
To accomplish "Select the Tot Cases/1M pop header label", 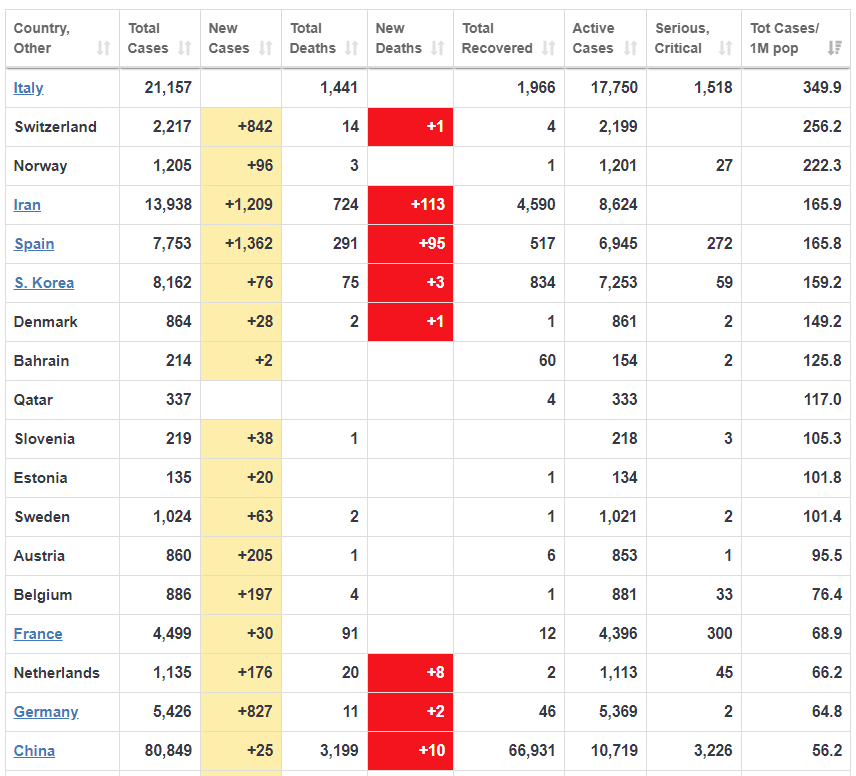I will pos(784,38).
